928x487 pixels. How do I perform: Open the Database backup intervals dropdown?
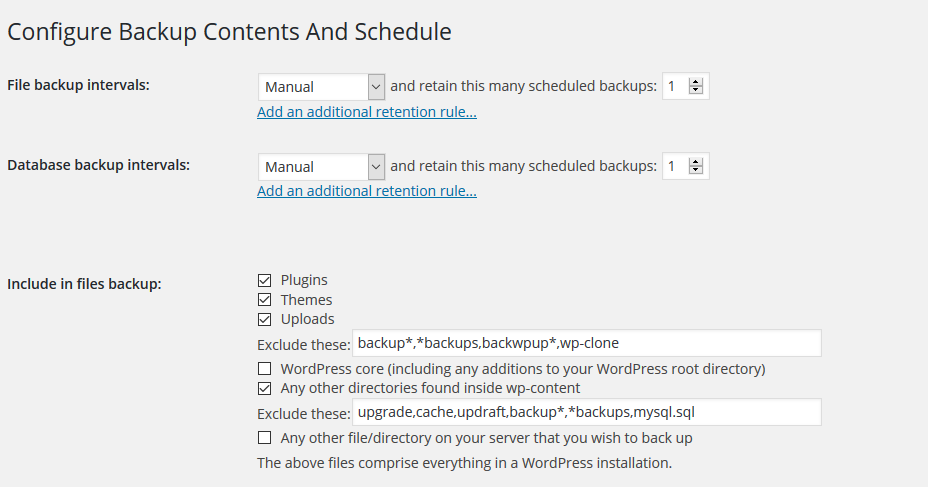321,167
